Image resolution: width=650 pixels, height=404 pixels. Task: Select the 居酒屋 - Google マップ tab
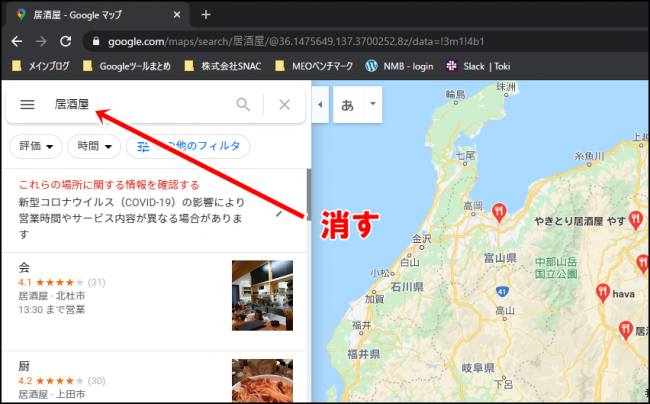pos(97,15)
